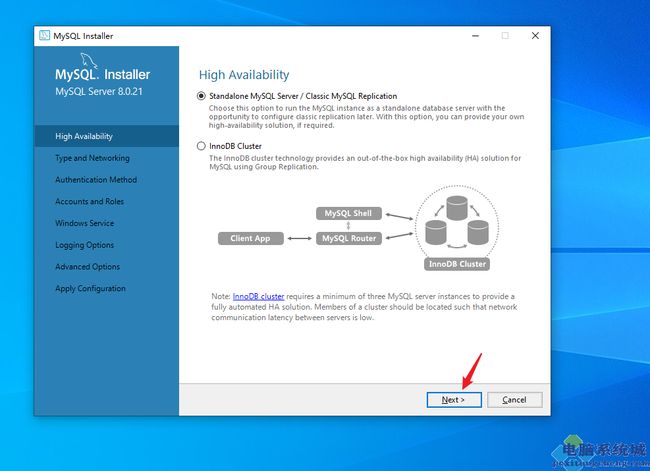Click the Cancel button
650x471 pixels.
[x=514, y=400]
